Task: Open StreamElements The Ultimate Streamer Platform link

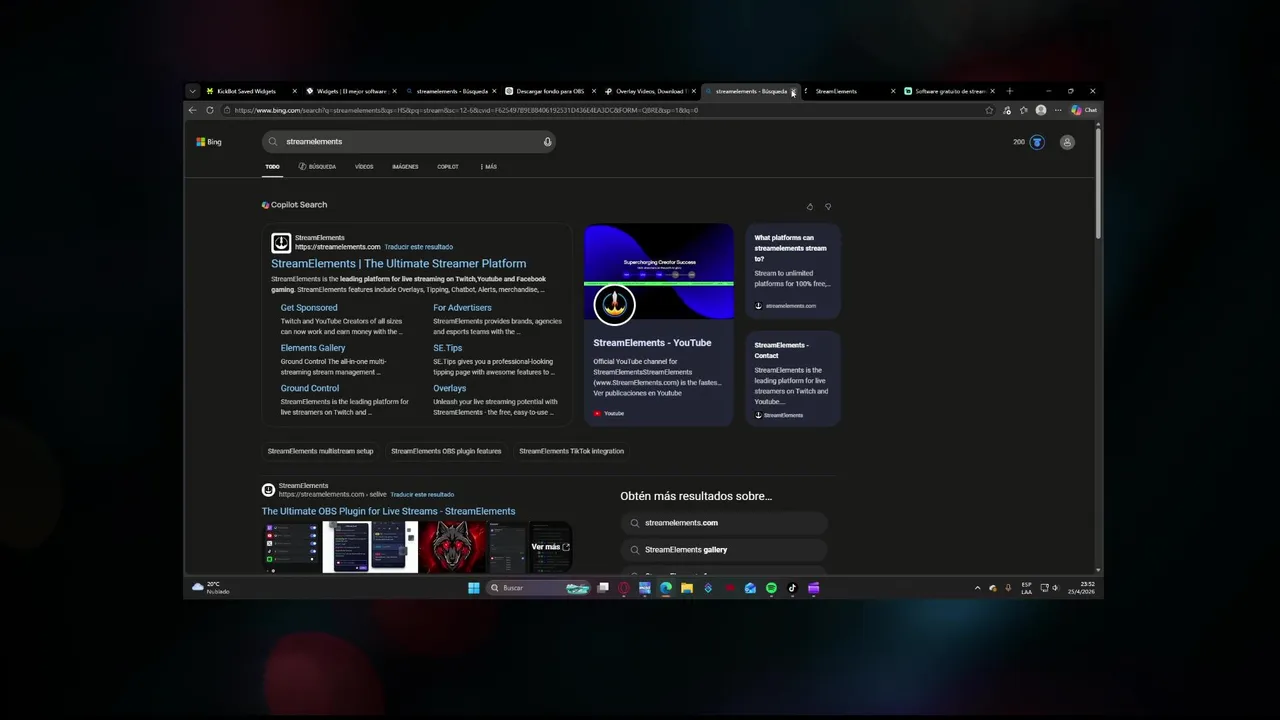Action: point(398,264)
